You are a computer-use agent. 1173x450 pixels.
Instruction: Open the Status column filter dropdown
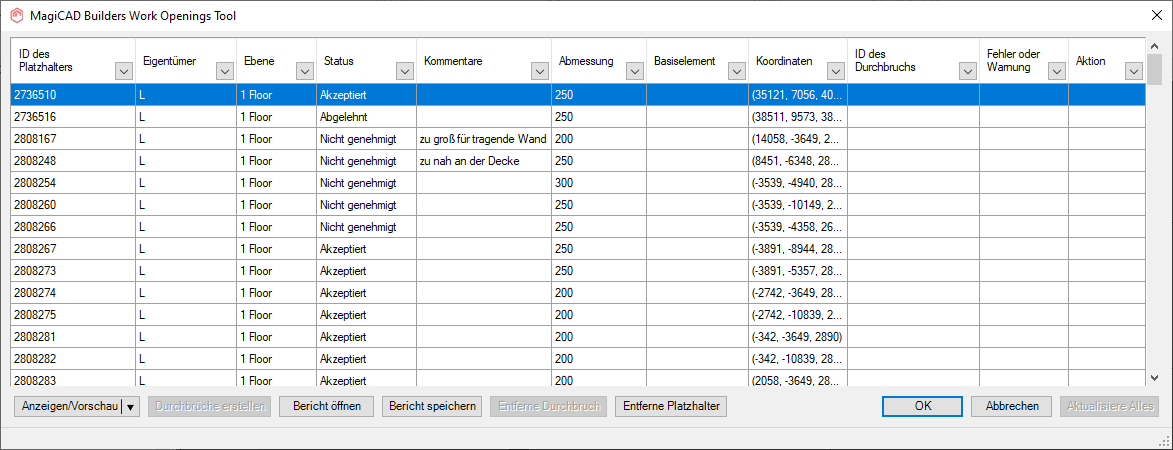404,71
